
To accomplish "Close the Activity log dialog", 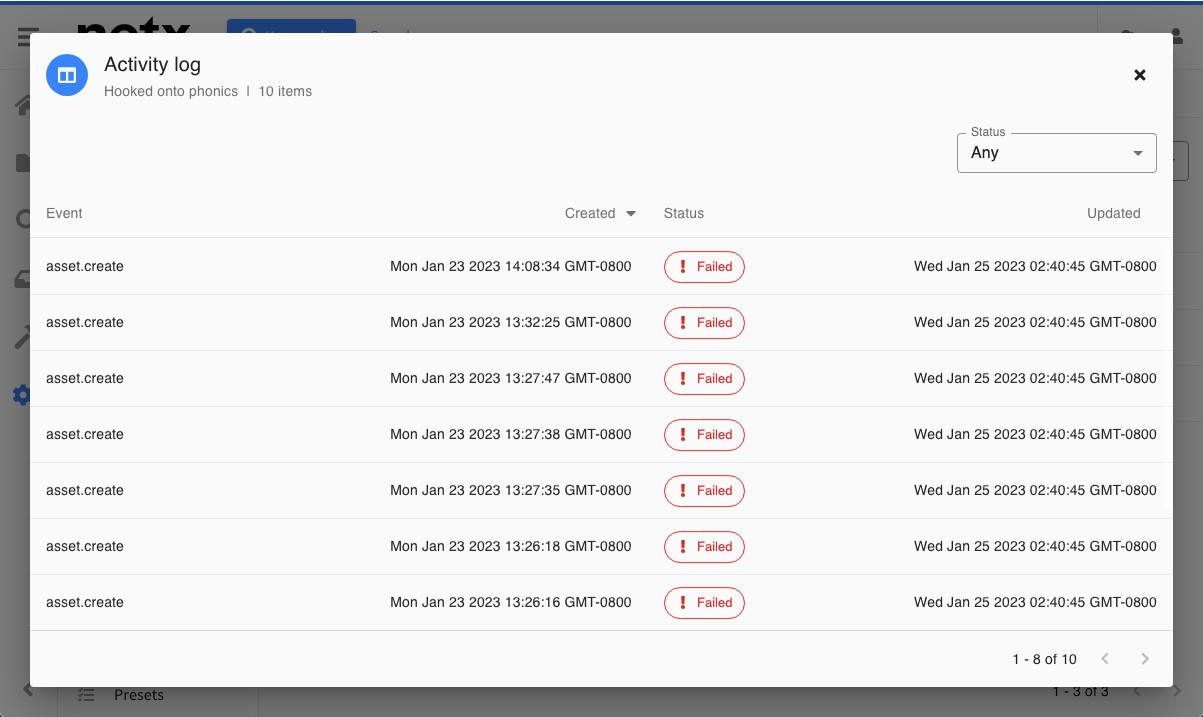I will point(1139,75).
